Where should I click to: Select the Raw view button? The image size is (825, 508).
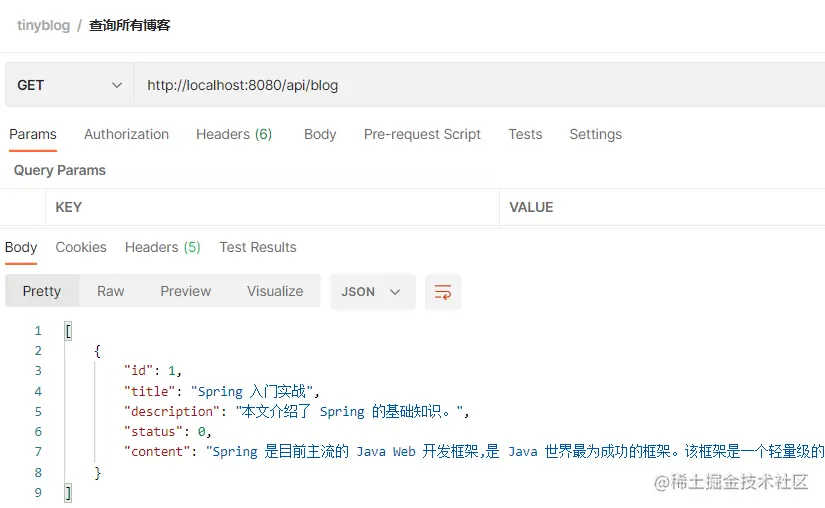click(x=110, y=291)
